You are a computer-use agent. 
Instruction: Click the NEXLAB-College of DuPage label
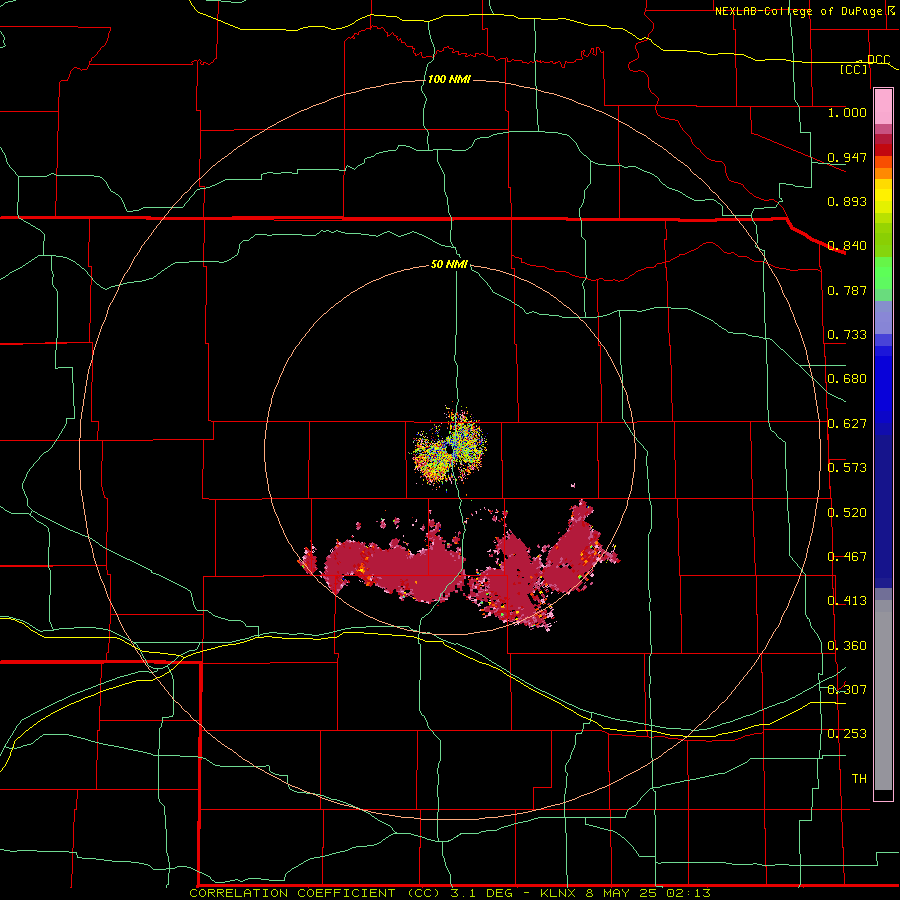798,11
